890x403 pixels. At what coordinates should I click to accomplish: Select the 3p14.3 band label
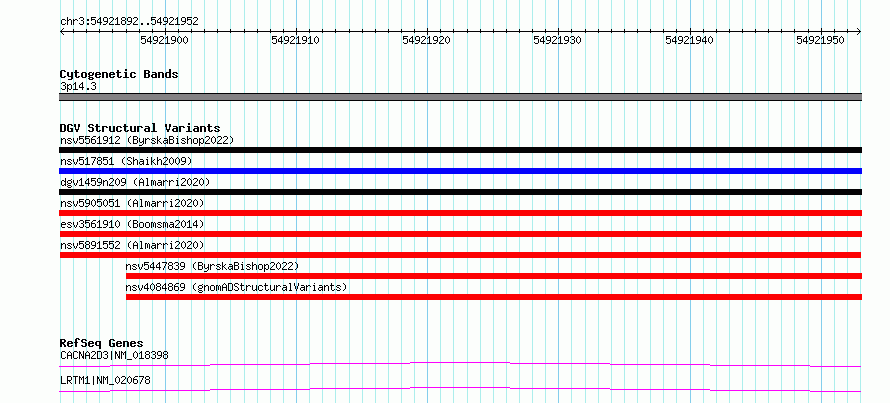pyautogui.click(x=78, y=87)
